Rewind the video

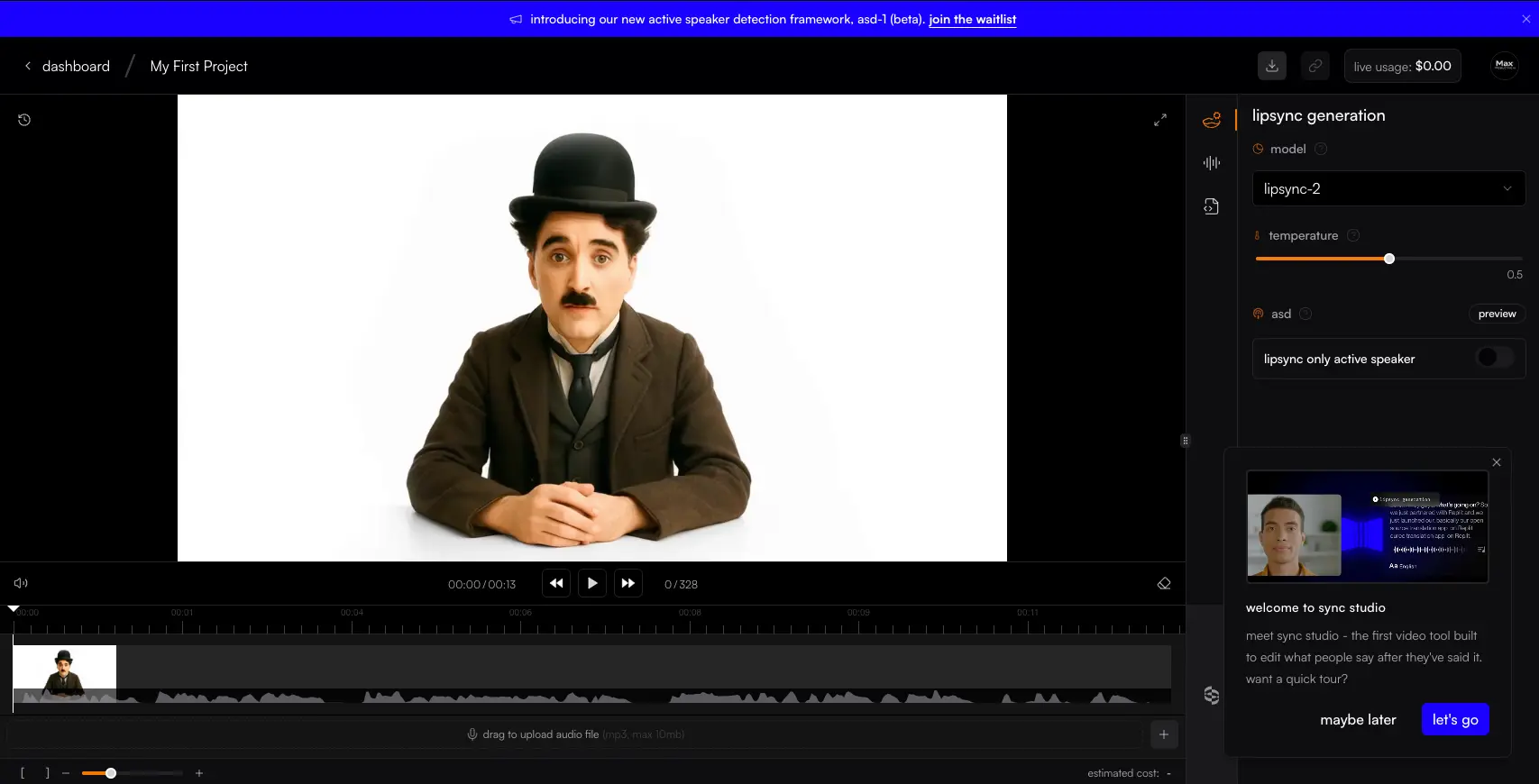click(556, 583)
